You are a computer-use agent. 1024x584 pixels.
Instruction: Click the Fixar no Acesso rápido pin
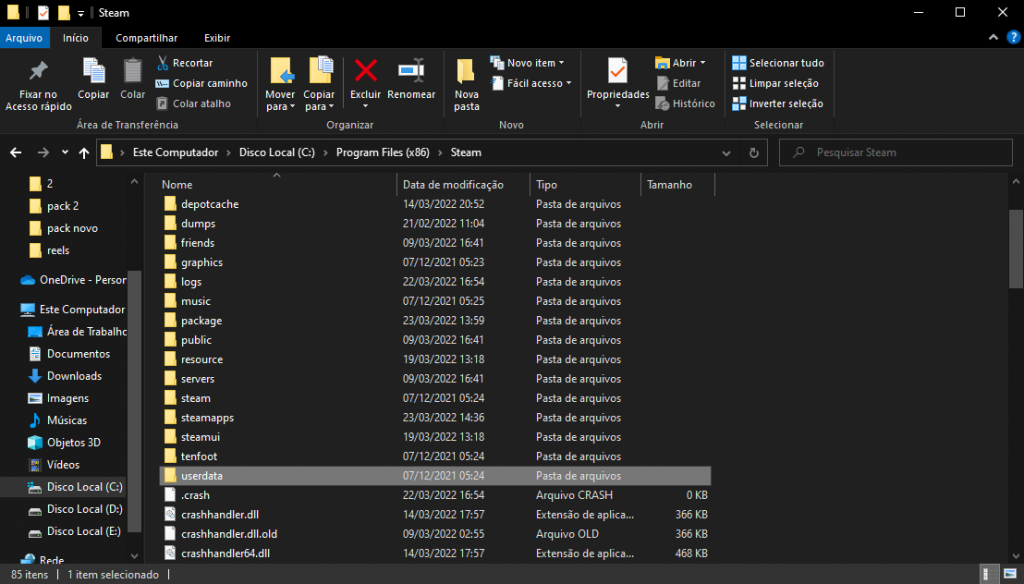(38, 72)
